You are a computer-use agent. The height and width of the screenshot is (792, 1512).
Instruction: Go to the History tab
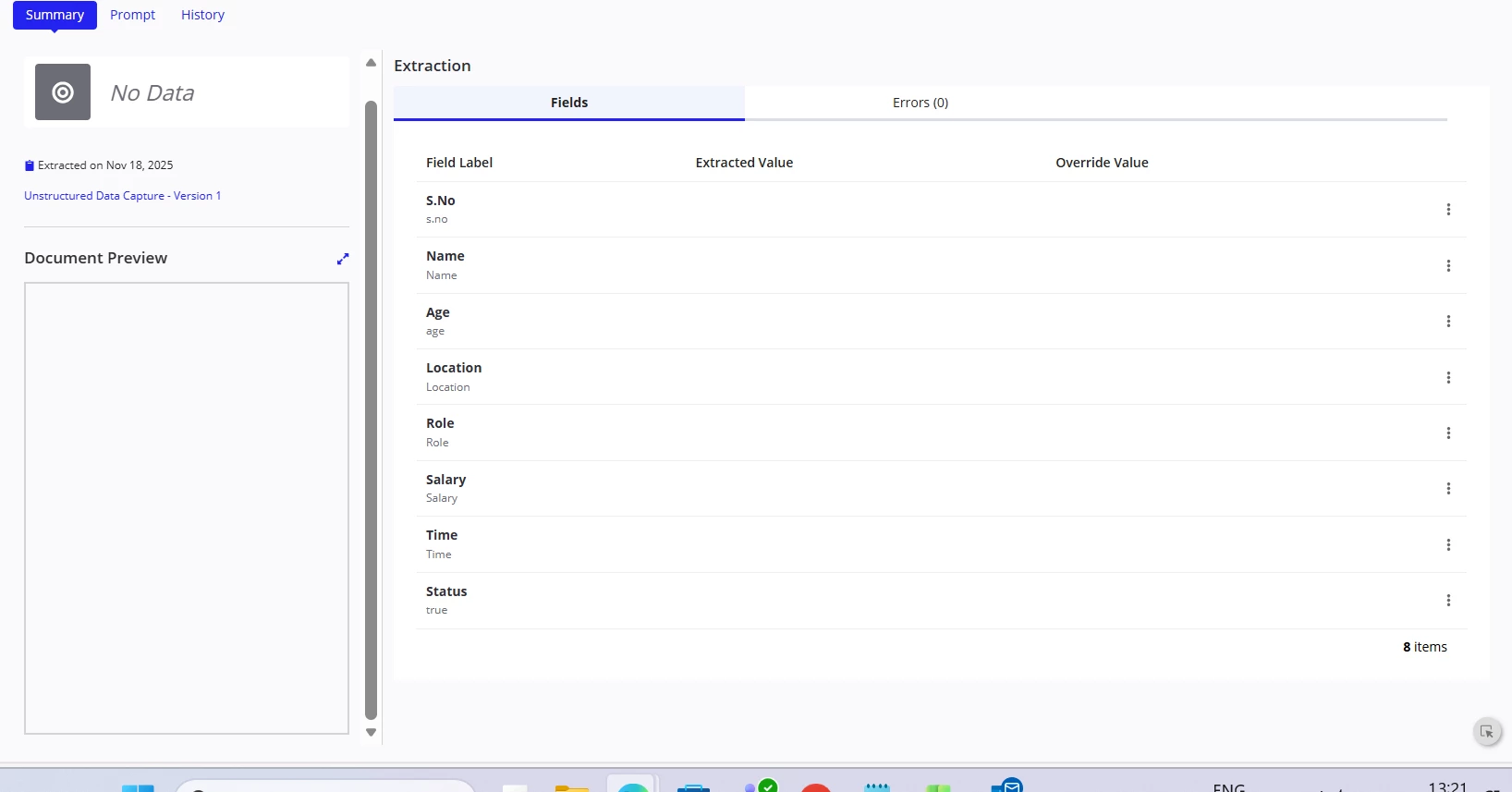(x=202, y=15)
